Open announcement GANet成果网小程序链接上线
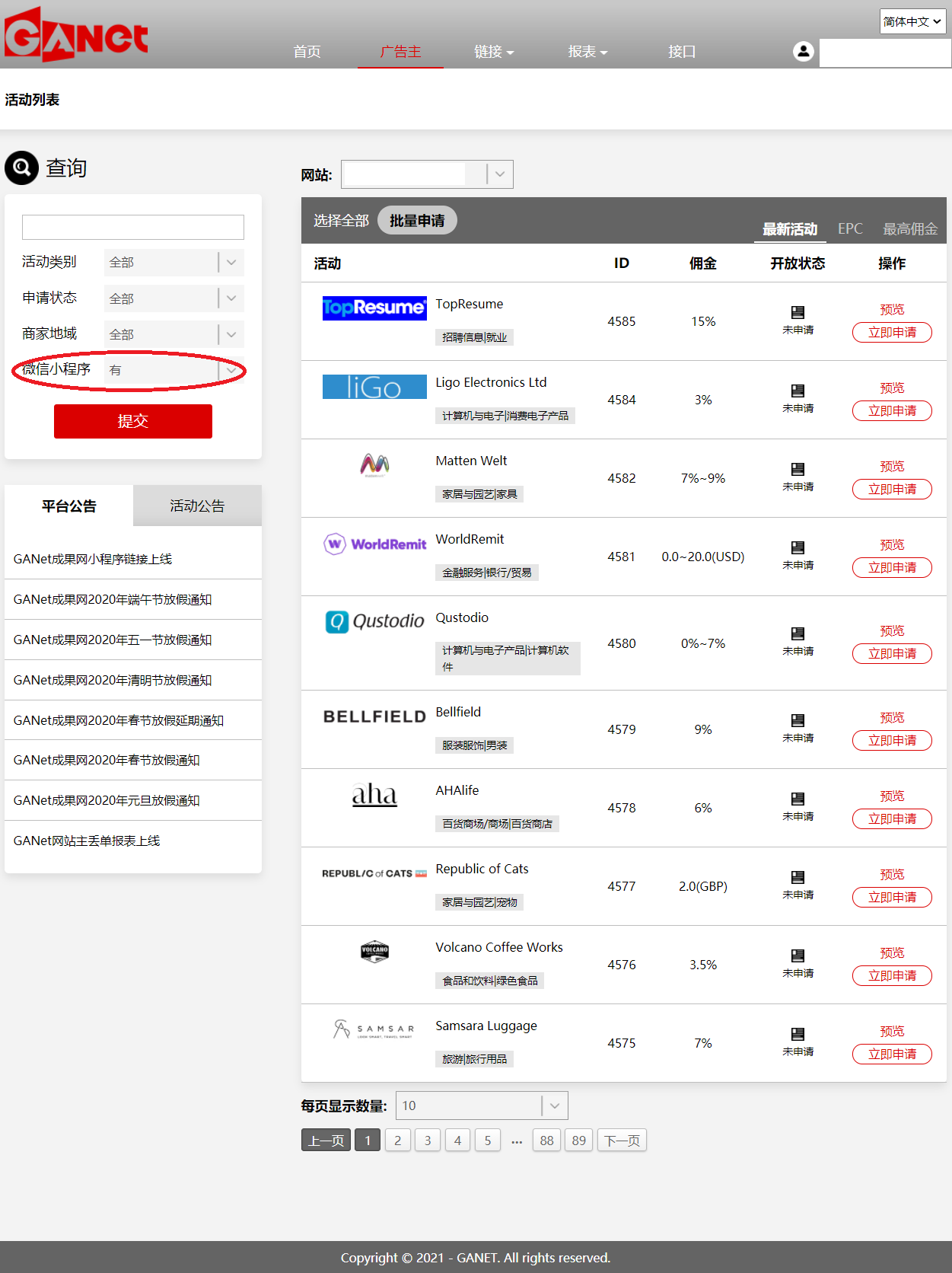 pyautogui.click(x=93, y=559)
